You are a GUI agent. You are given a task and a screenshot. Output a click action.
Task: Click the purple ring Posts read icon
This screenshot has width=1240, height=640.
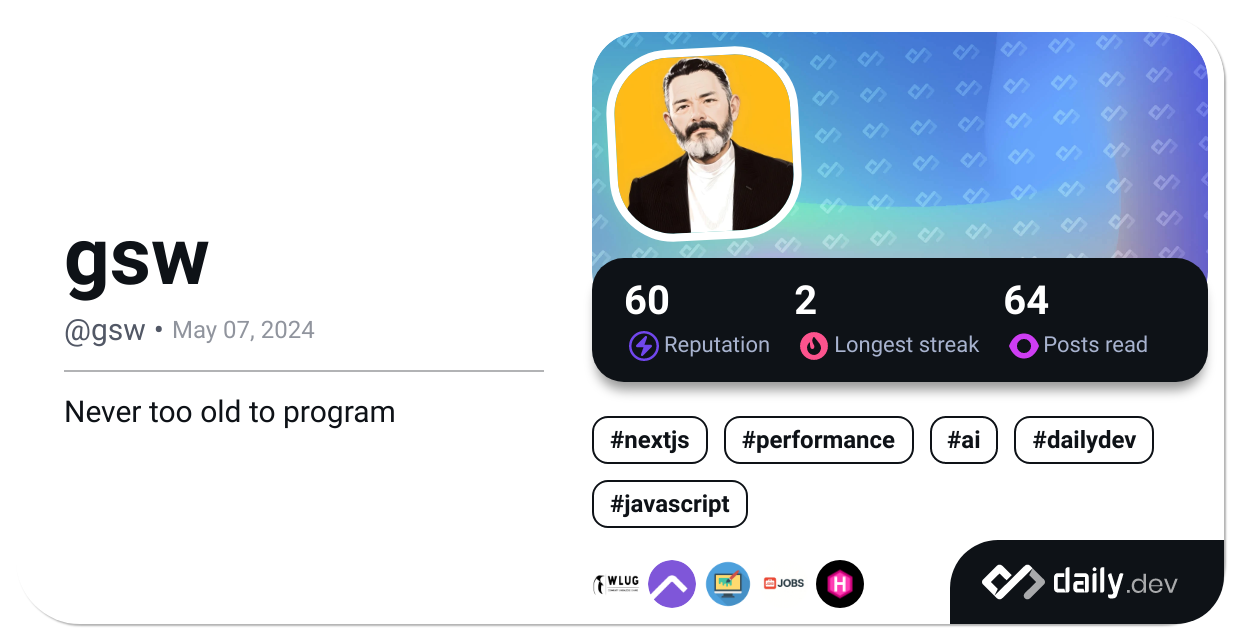[1023, 346]
